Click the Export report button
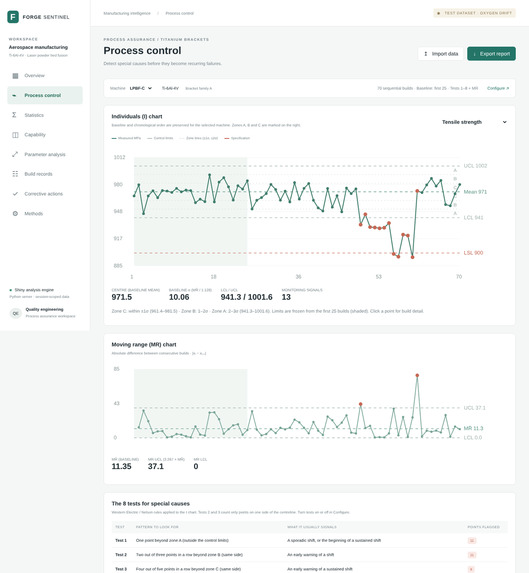The height and width of the screenshot is (573, 529). tap(491, 54)
